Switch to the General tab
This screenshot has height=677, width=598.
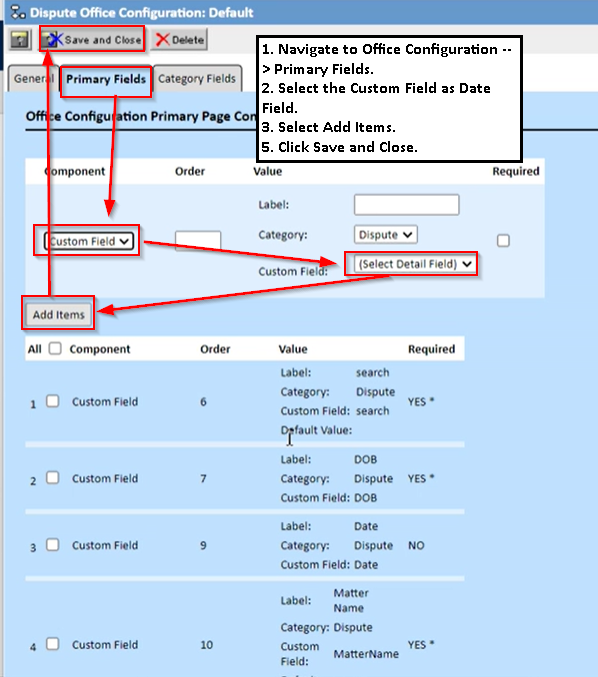click(33, 79)
